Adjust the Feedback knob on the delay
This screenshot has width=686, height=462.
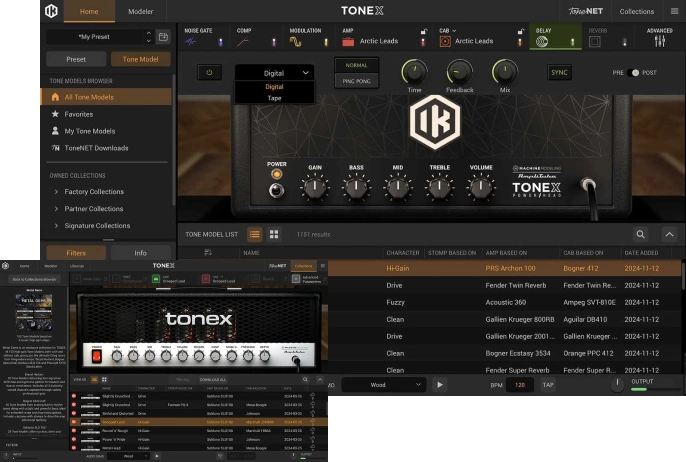tap(459, 71)
